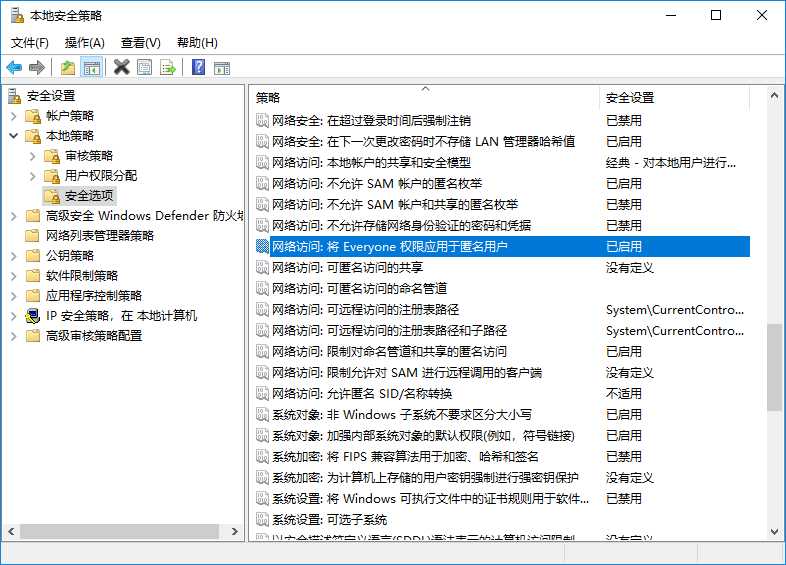Click policy icon for 网络访问: 允许匿名 SID/名称转换
The width and height of the screenshot is (786, 565).
[x=262, y=394]
